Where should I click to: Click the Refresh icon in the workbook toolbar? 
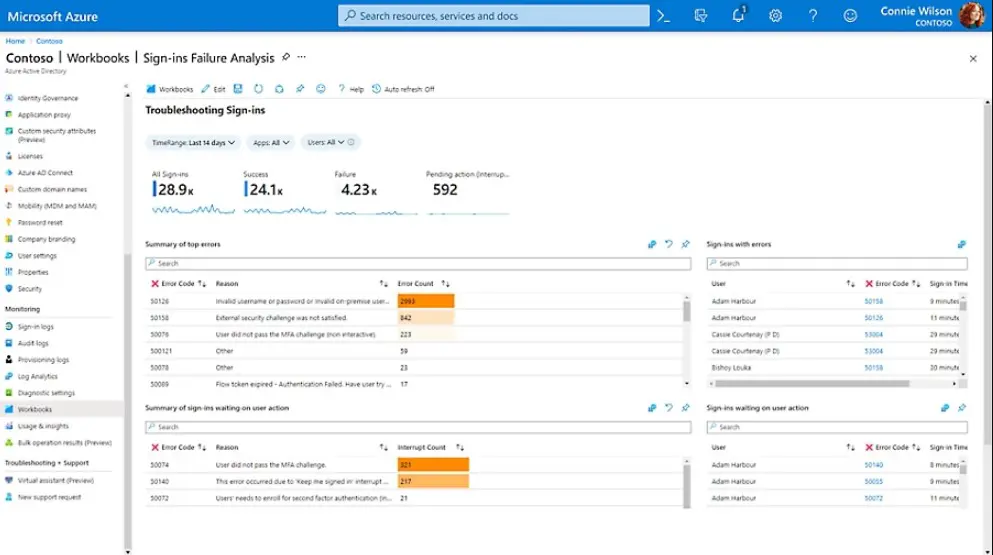258,89
